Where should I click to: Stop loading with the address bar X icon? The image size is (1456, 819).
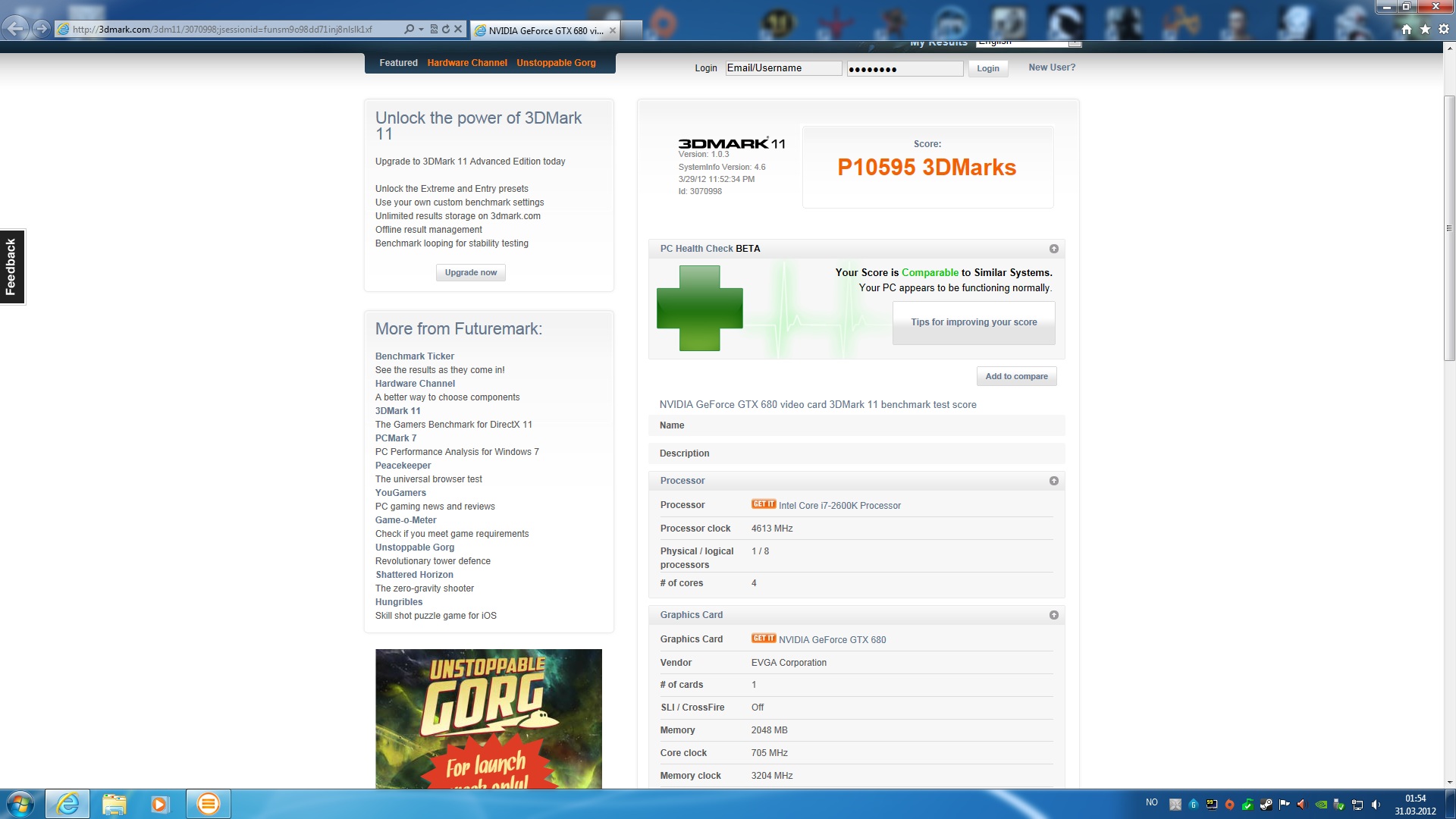tap(458, 29)
